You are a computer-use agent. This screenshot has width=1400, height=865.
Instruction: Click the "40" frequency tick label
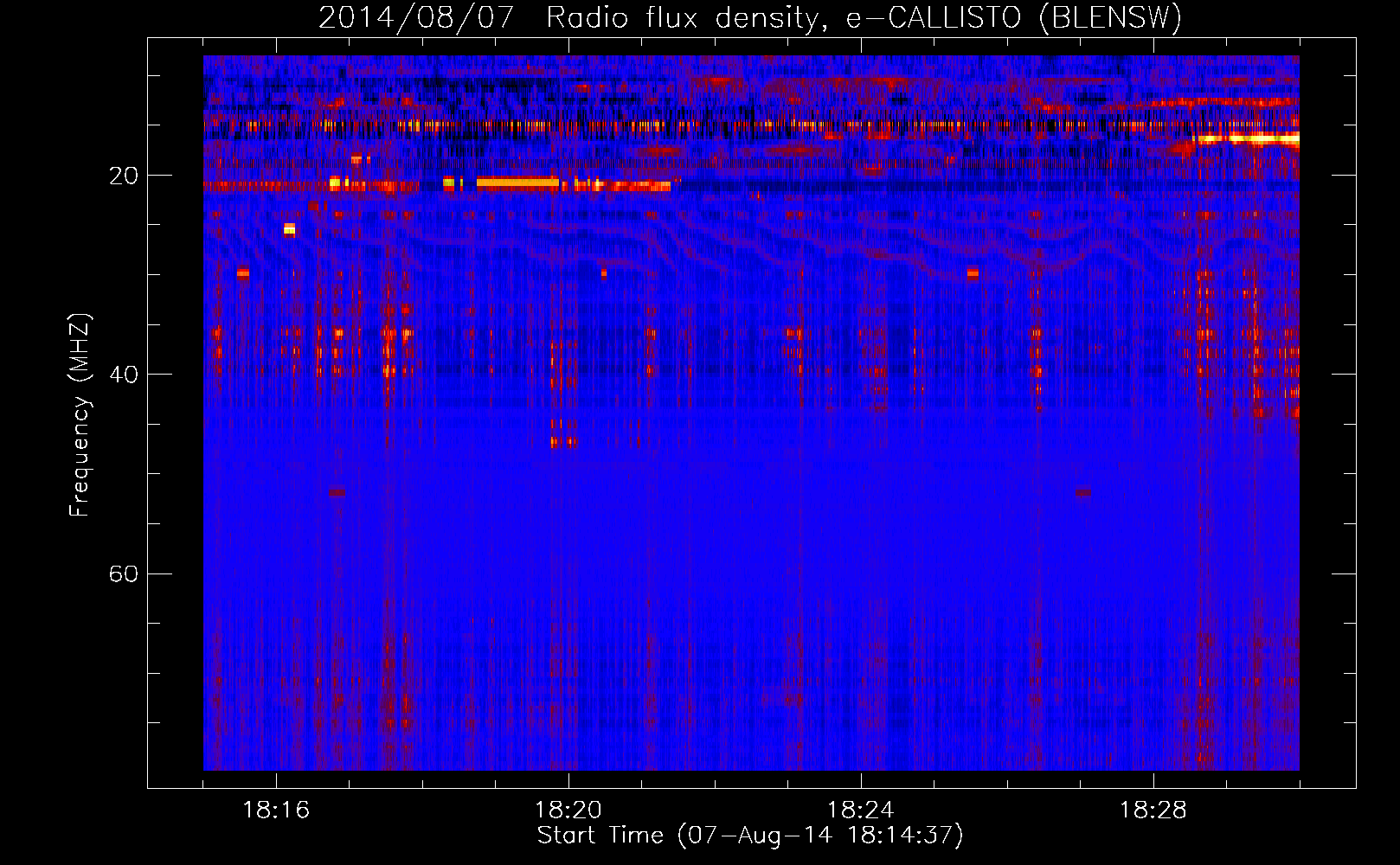pyautogui.click(x=124, y=375)
